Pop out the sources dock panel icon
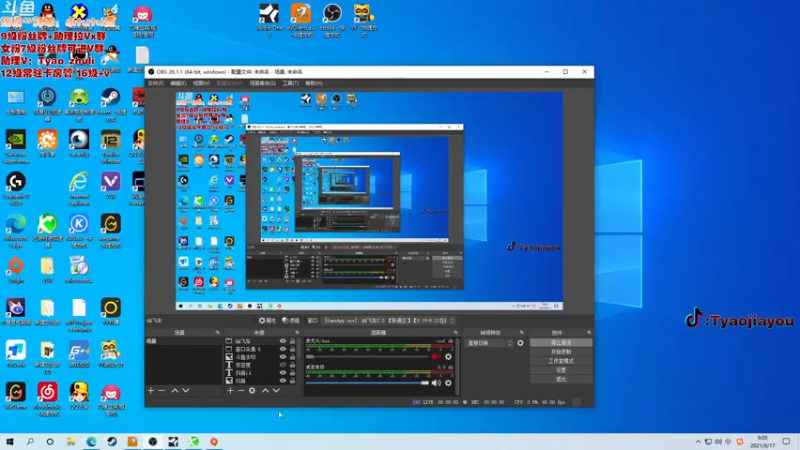Screen dimensions: 800x450 click(297, 332)
